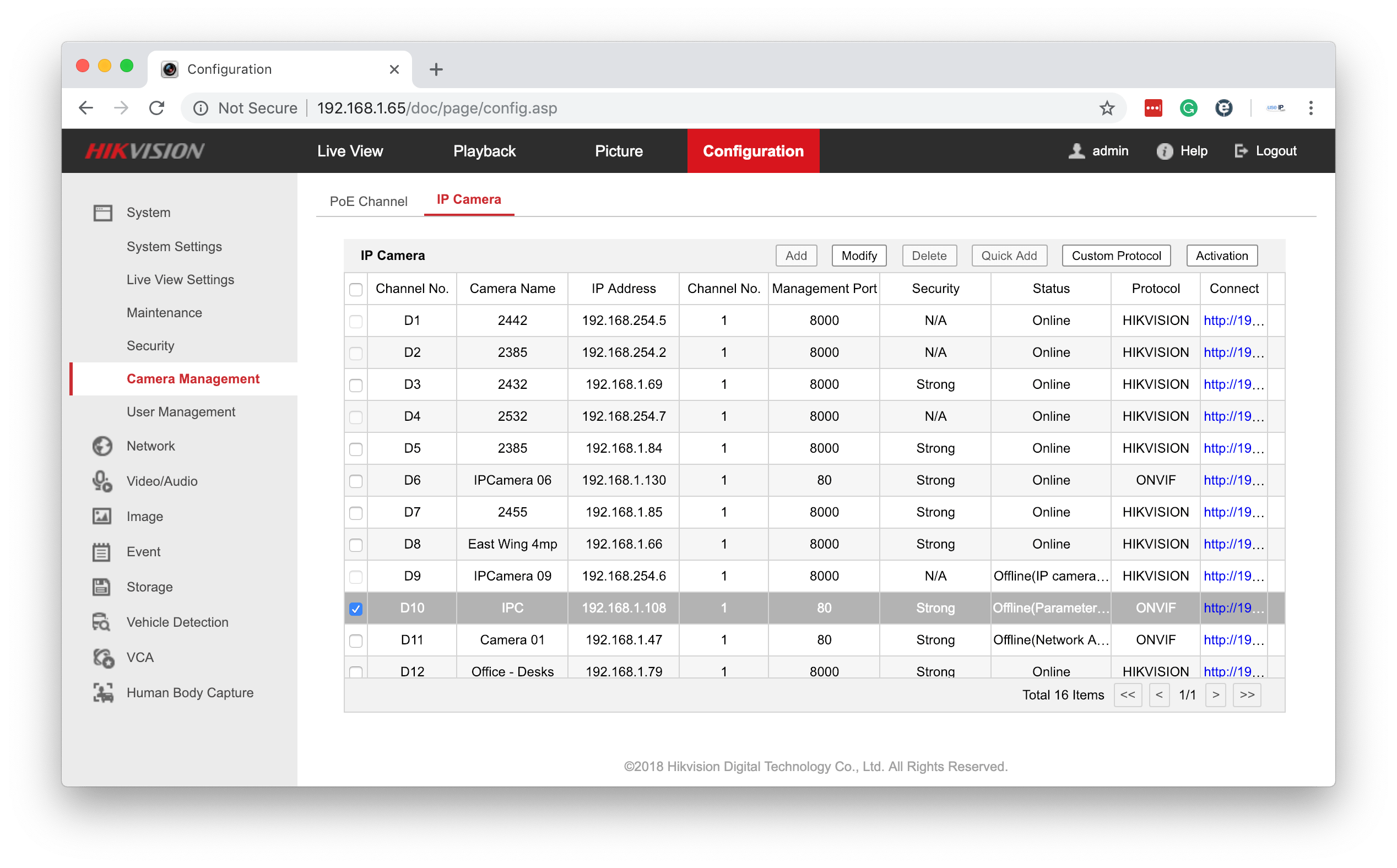Image resolution: width=1397 pixels, height=868 pixels.
Task: Select the Event sidebar icon
Action: pos(102,551)
